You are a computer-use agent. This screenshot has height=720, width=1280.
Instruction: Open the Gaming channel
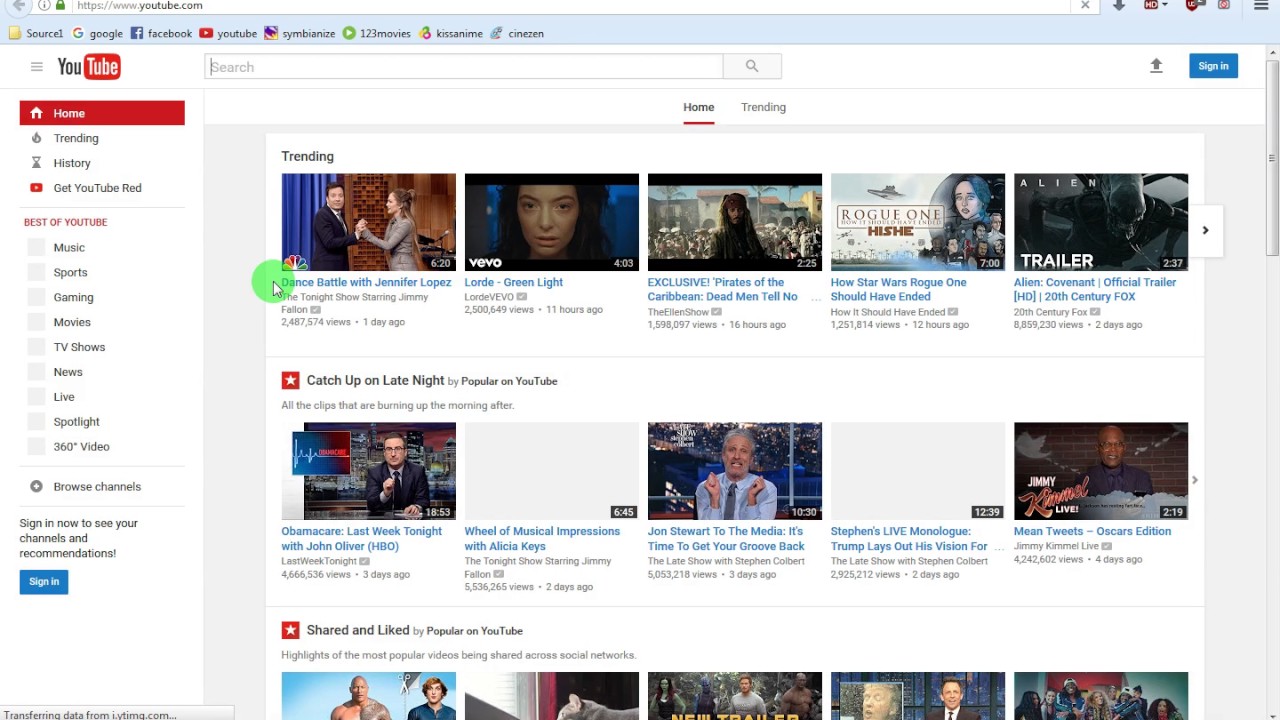click(x=73, y=297)
